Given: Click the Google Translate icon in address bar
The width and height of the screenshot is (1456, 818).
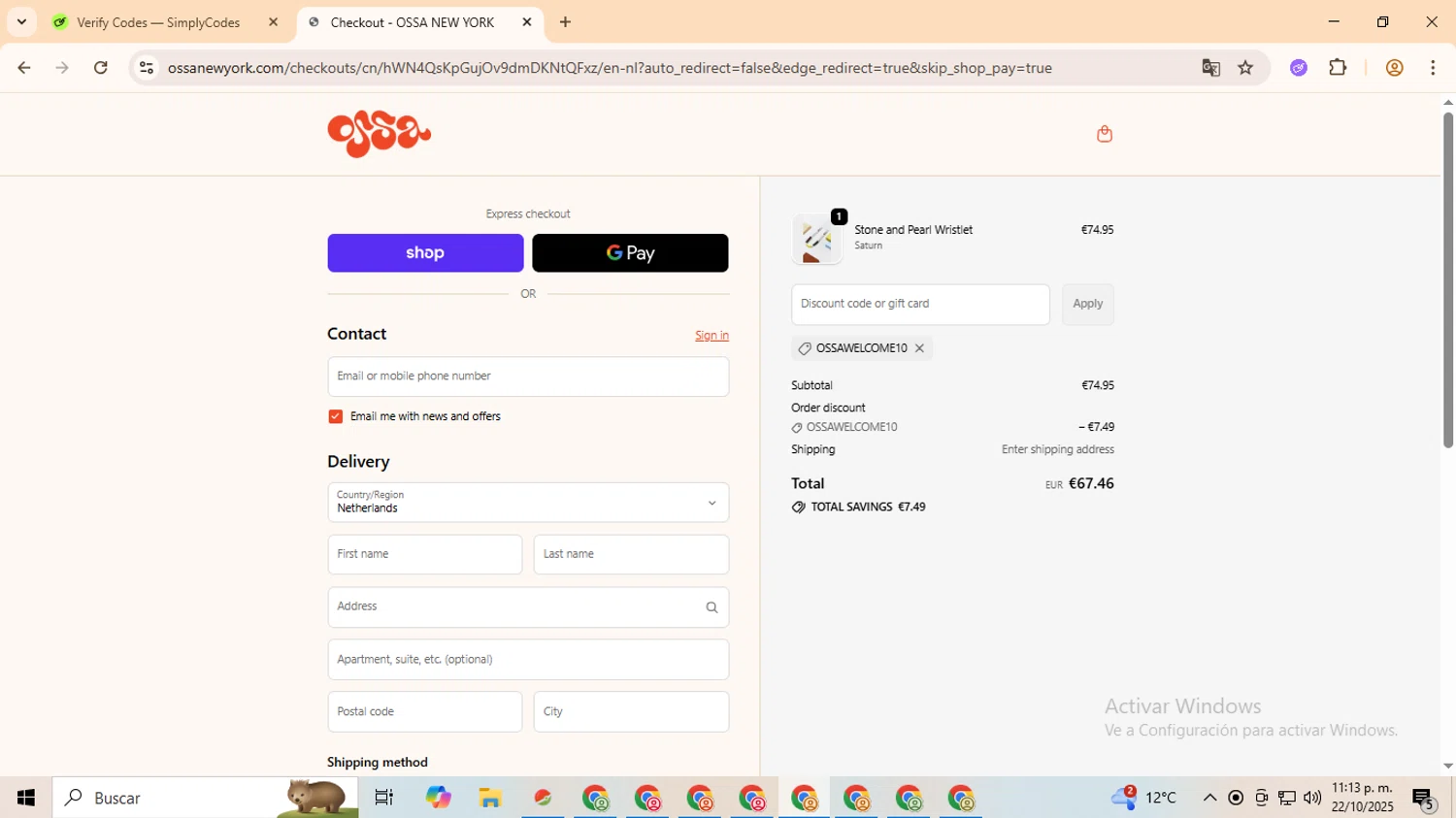Looking at the screenshot, I should point(1210,68).
